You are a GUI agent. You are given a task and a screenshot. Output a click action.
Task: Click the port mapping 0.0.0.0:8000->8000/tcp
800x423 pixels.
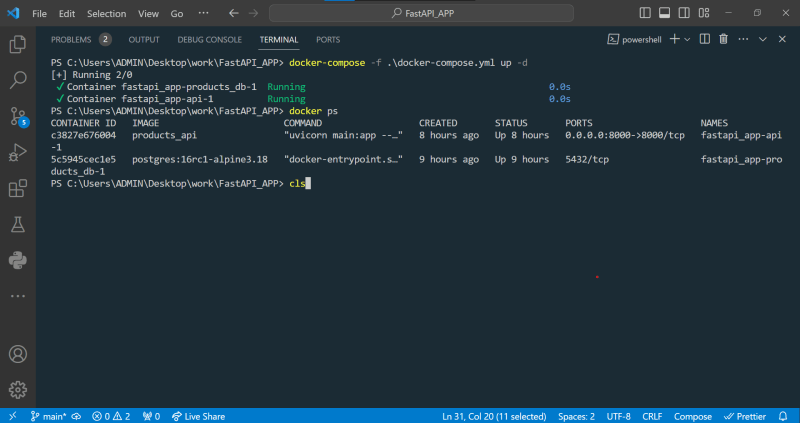click(x=625, y=135)
